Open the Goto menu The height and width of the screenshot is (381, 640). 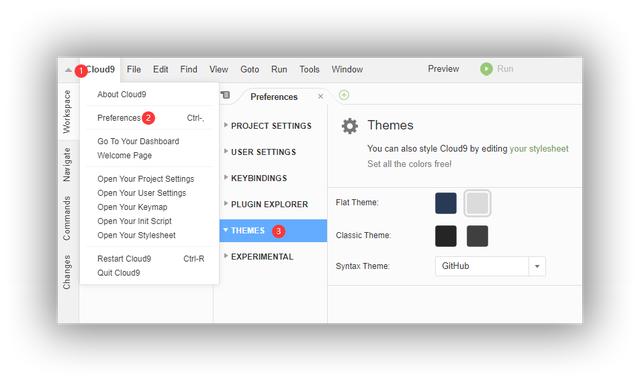pyautogui.click(x=250, y=69)
